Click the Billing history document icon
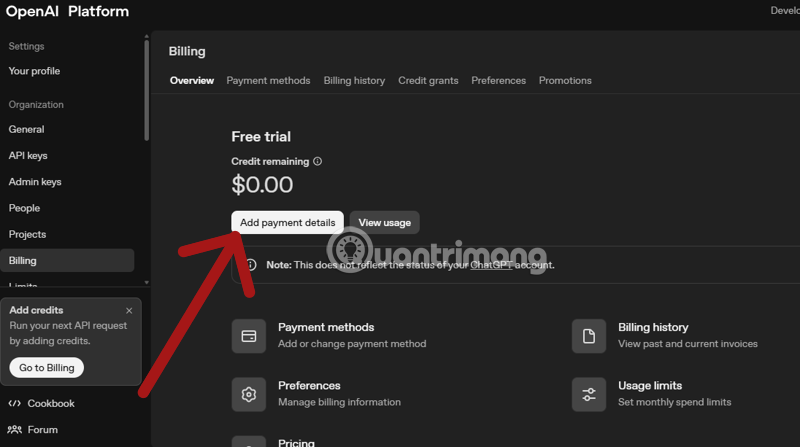 589,336
